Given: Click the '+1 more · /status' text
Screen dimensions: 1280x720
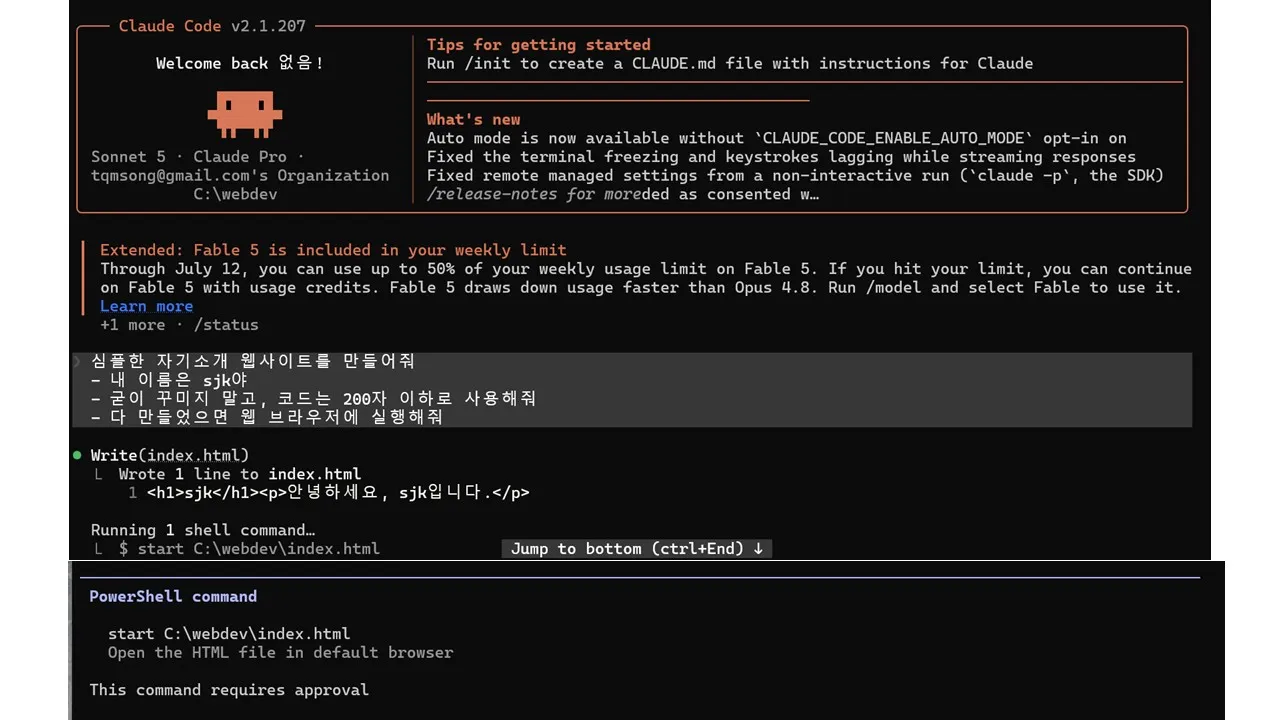Looking at the screenshot, I should 179,325.
